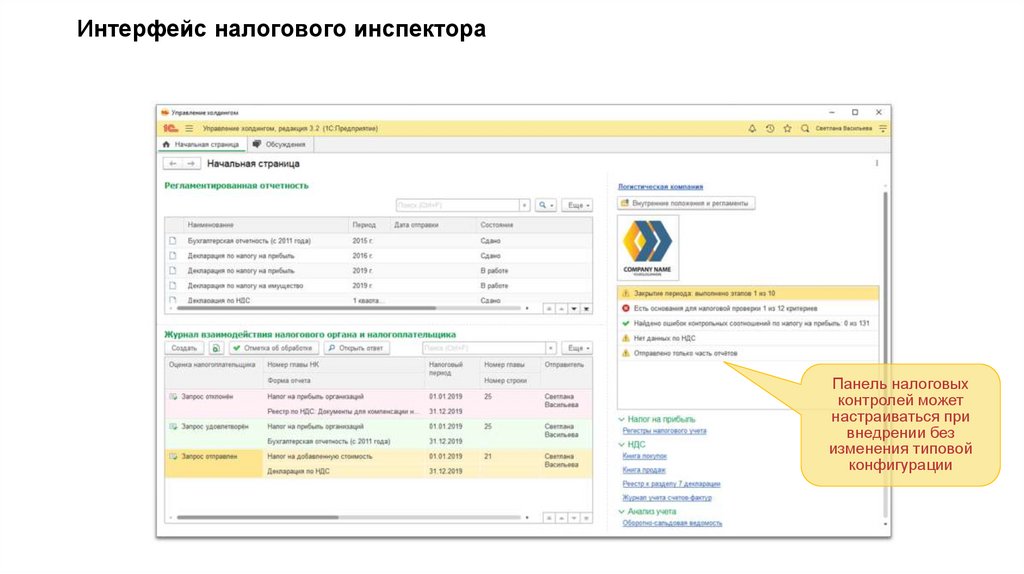This screenshot has height=574, width=1024.
Task: Collapse the Налог на прибыль group
Action: pos(621,418)
